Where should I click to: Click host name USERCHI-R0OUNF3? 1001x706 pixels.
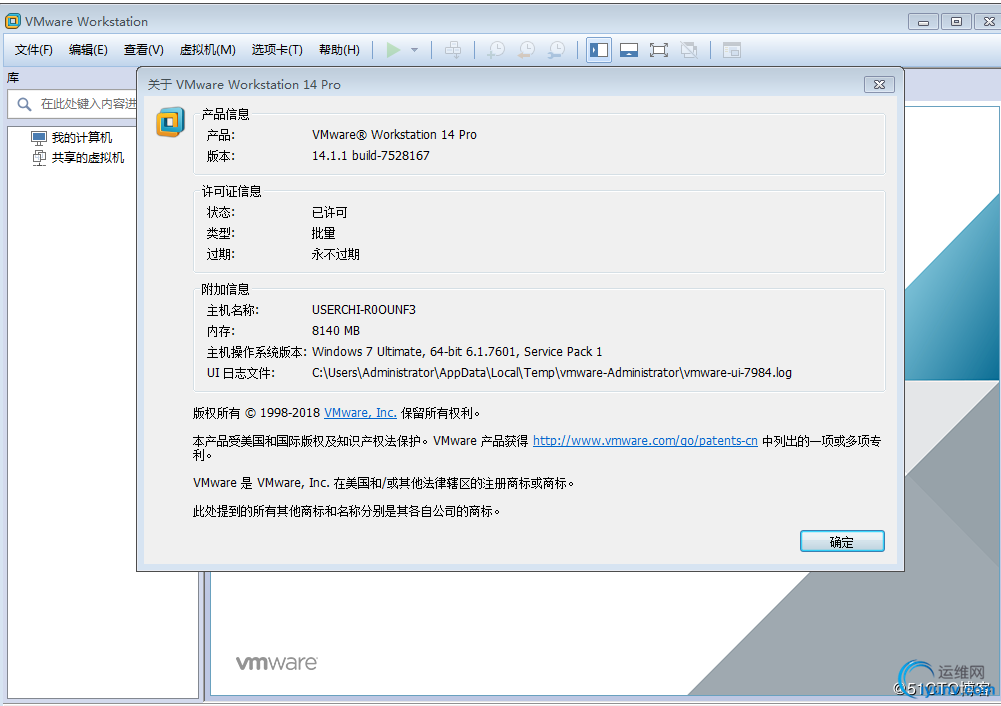tap(364, 310)
